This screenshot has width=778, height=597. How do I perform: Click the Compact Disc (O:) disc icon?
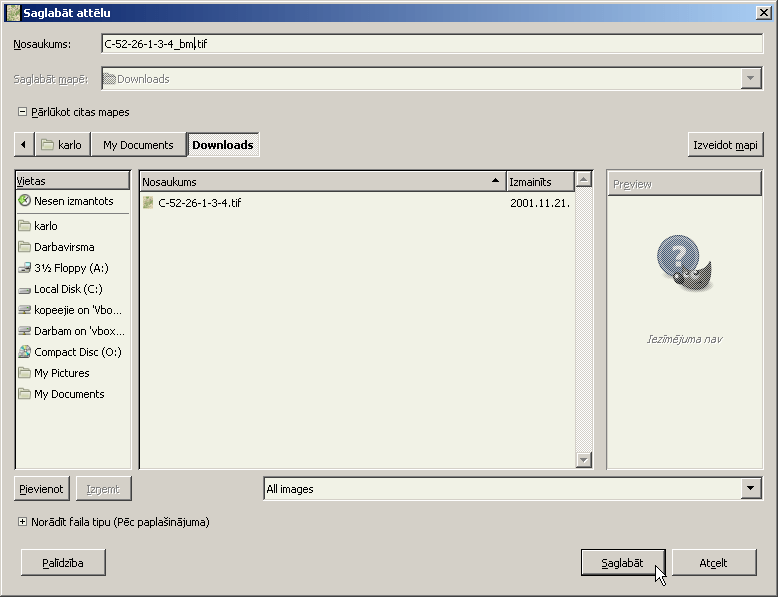click(24, 352)
